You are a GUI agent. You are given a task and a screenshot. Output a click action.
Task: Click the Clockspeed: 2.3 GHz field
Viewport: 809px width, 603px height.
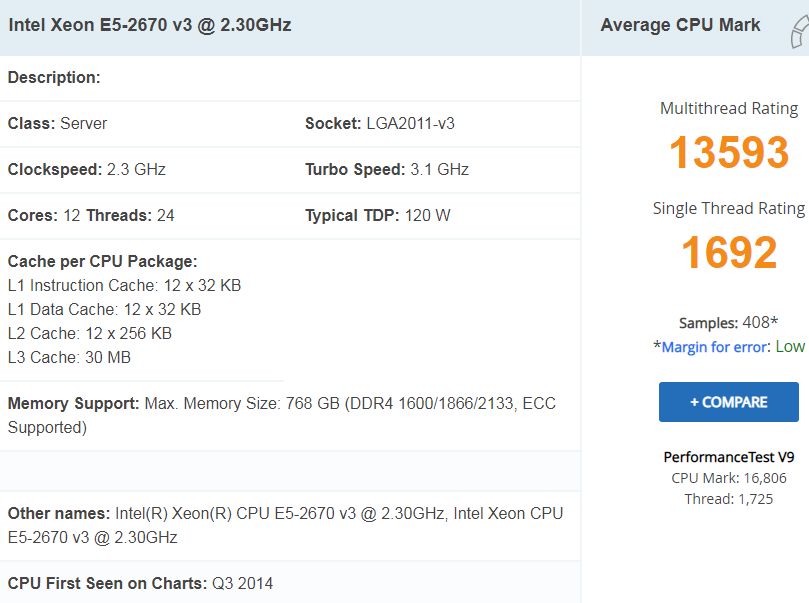(x=87, y=169)
